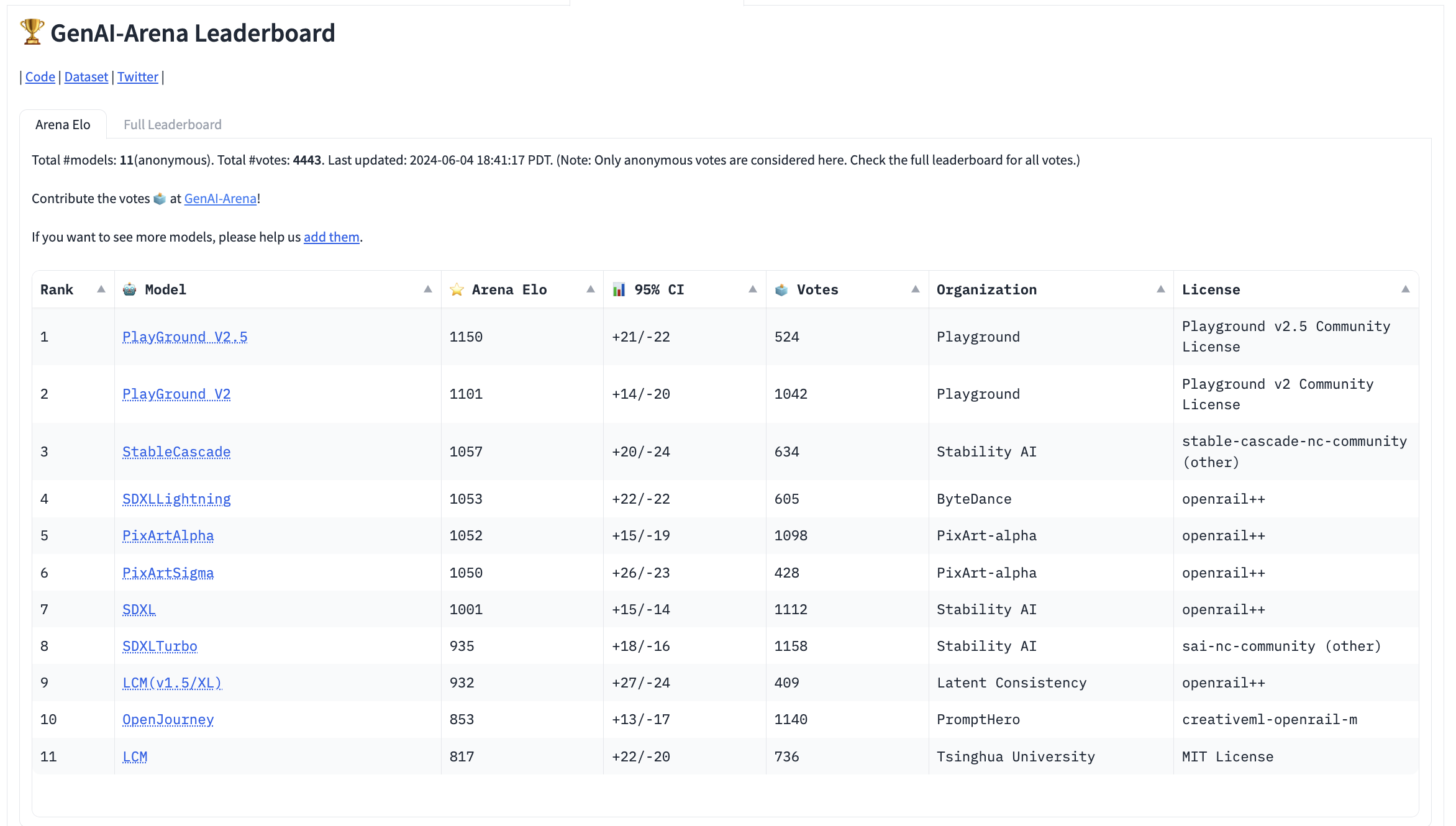The height and width of the screenshot is (826, 1456).
Task: Select votes cell showing 1158
Action: click(x=848, y=646)
